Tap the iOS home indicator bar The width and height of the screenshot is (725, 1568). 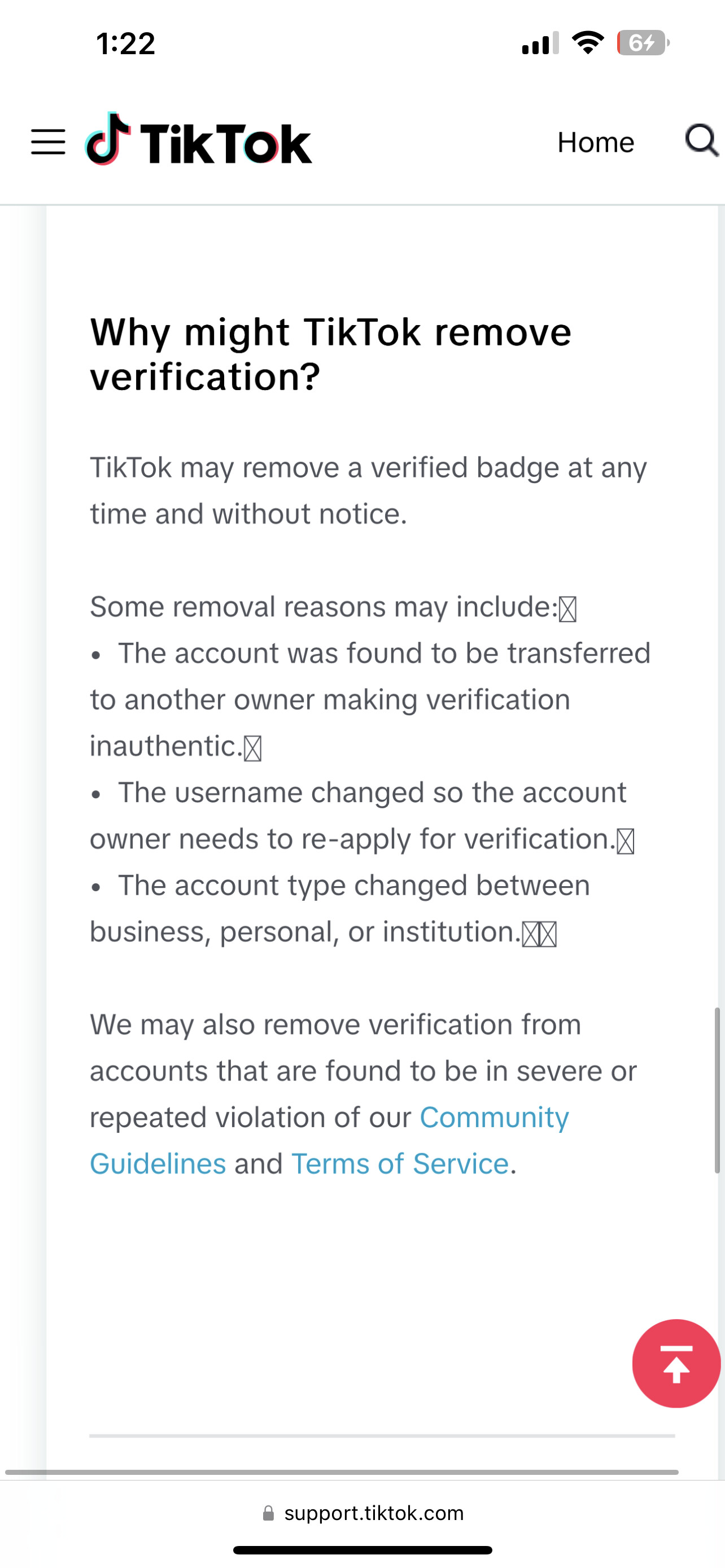tap(363, 1550)
